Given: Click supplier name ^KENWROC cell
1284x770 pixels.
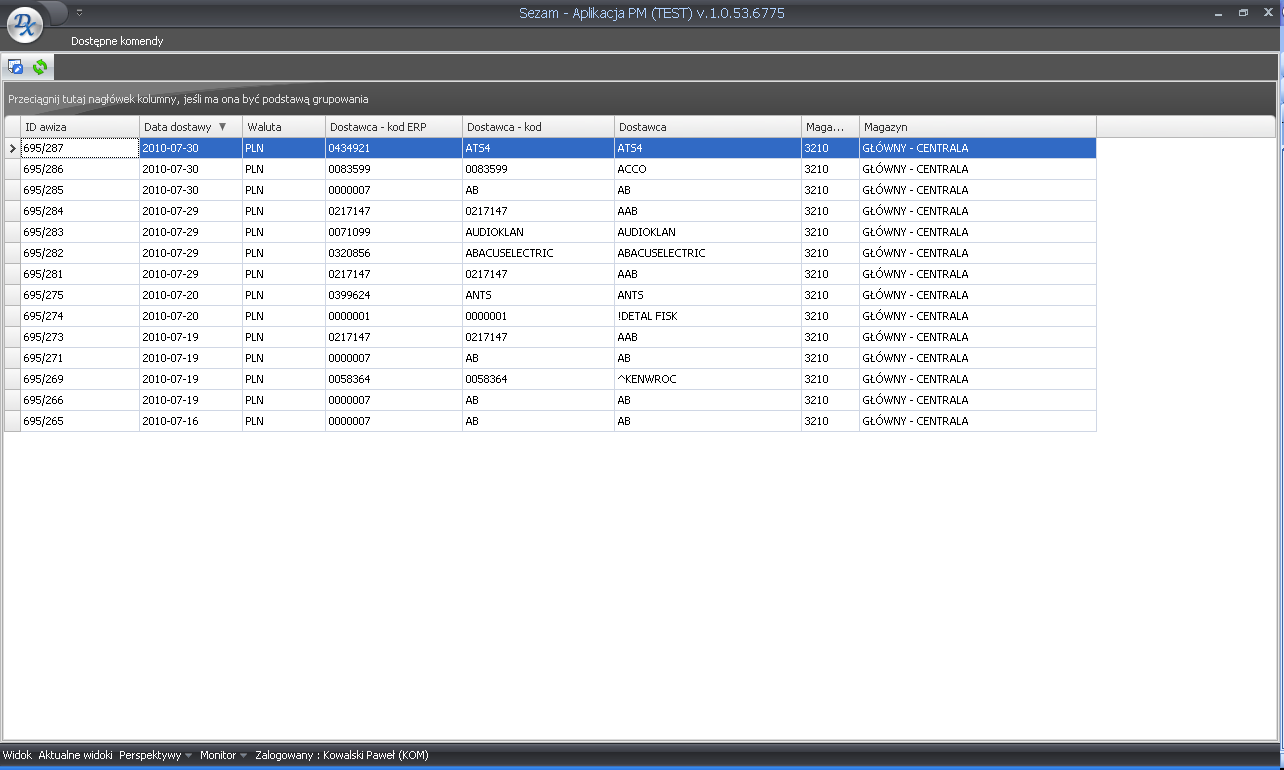Looking at the screenshot, I should coord(708,379).
